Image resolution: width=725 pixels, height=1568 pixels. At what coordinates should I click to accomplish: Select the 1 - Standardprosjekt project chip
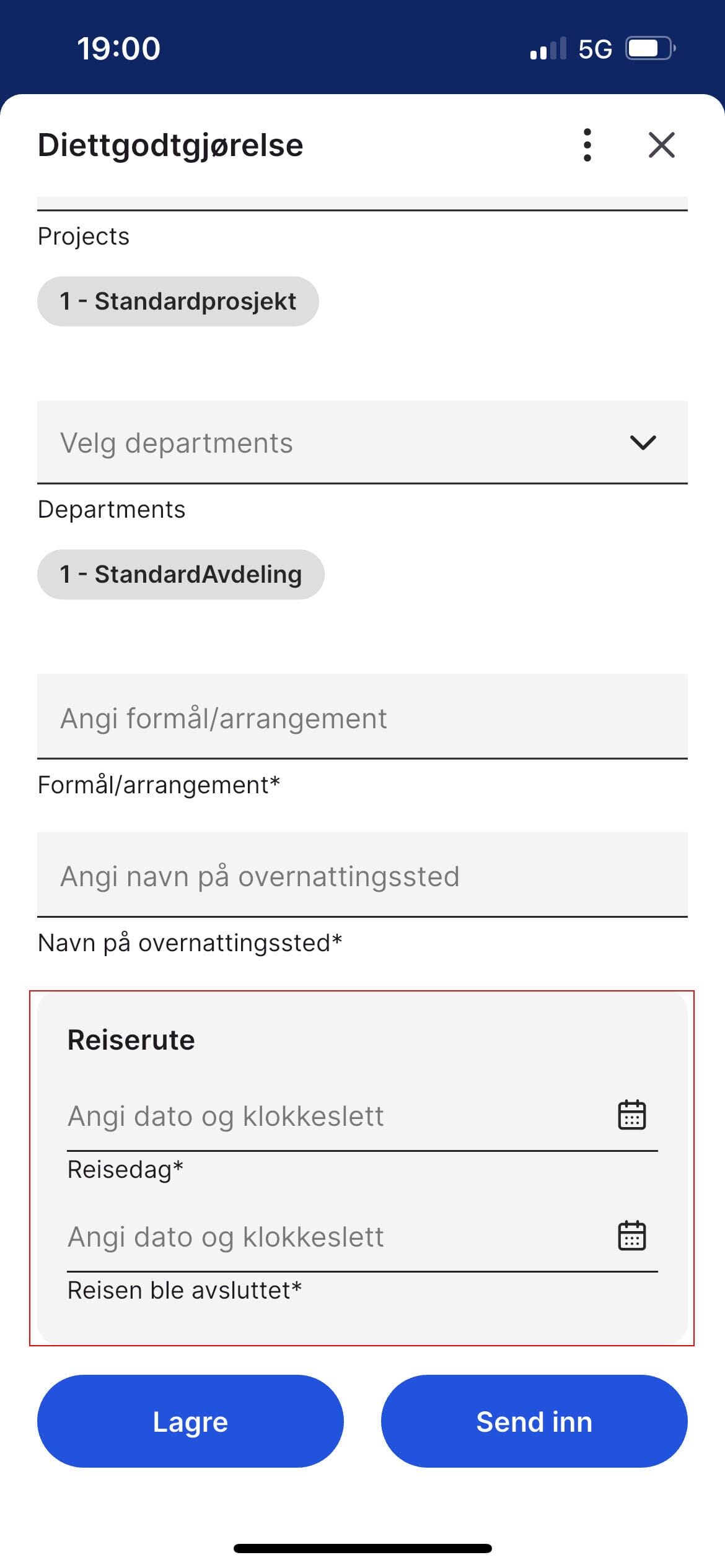tap(178, 301)
